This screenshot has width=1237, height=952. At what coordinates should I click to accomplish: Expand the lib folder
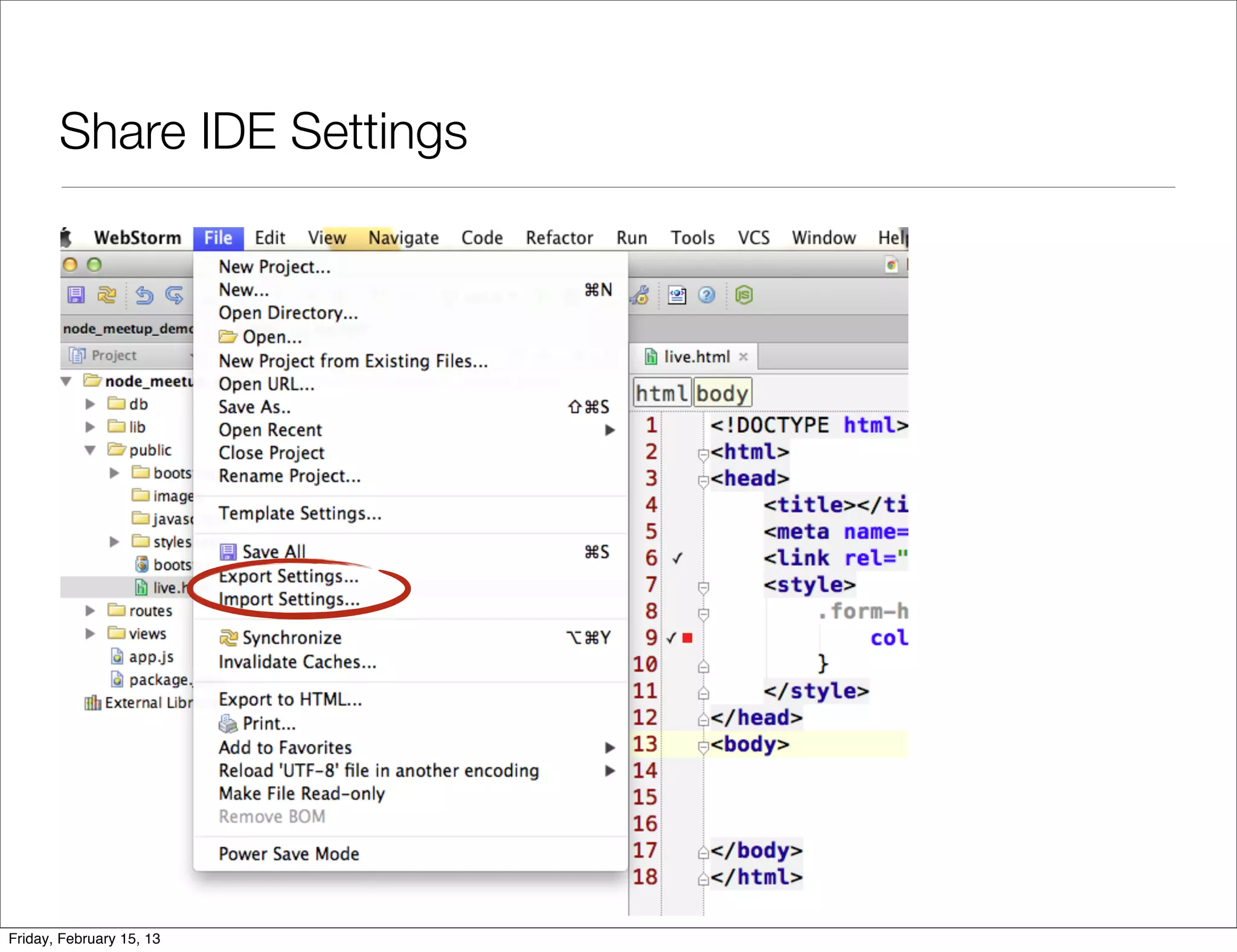pos(91,427)
